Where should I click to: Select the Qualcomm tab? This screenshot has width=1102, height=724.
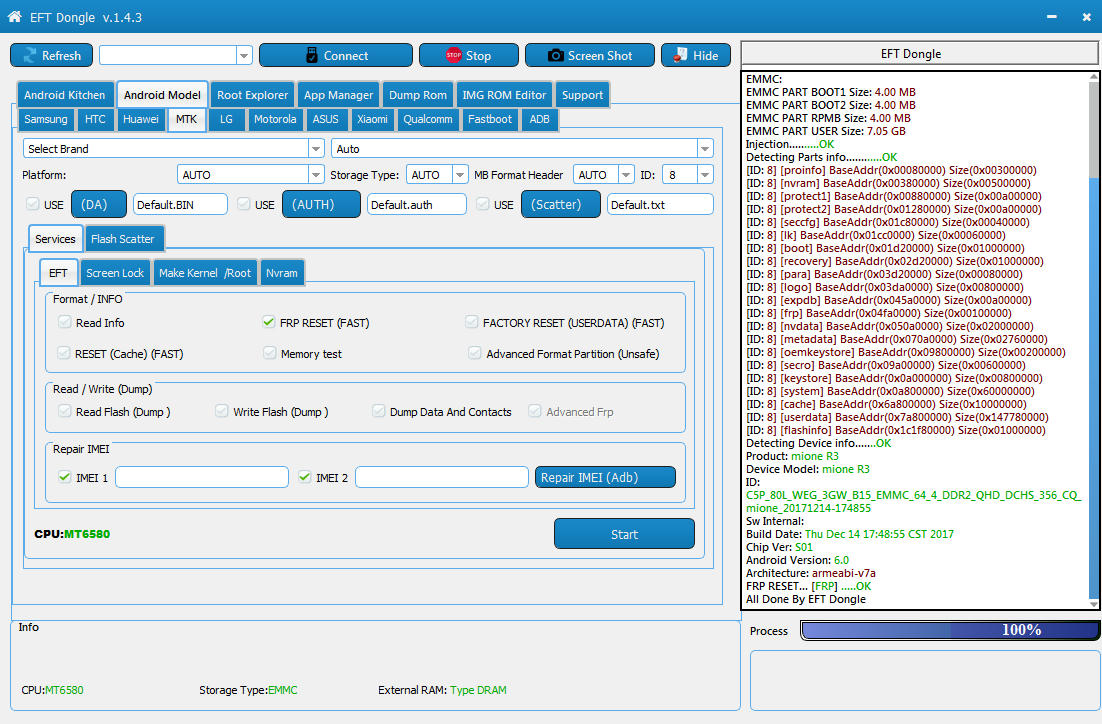coord(427,119)
